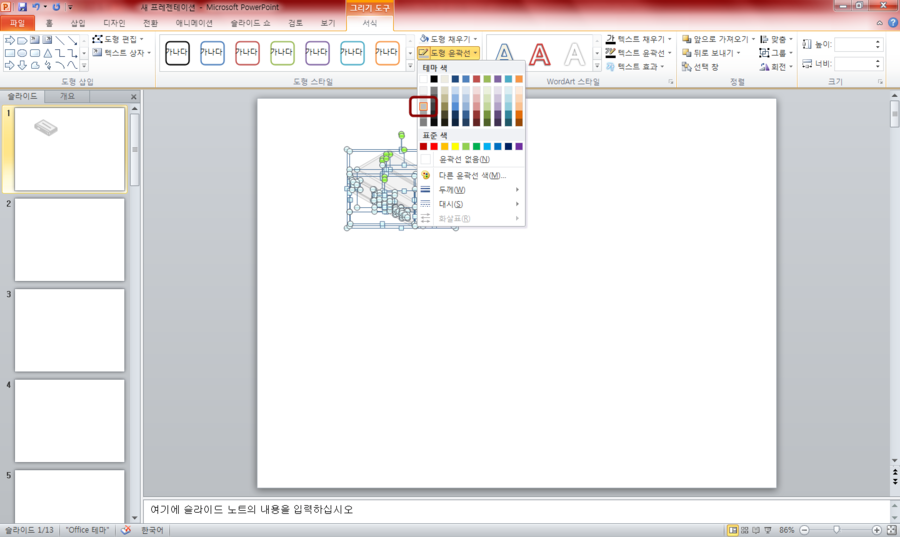Click the Save icon in quick access toolbar

click(22, 7)
